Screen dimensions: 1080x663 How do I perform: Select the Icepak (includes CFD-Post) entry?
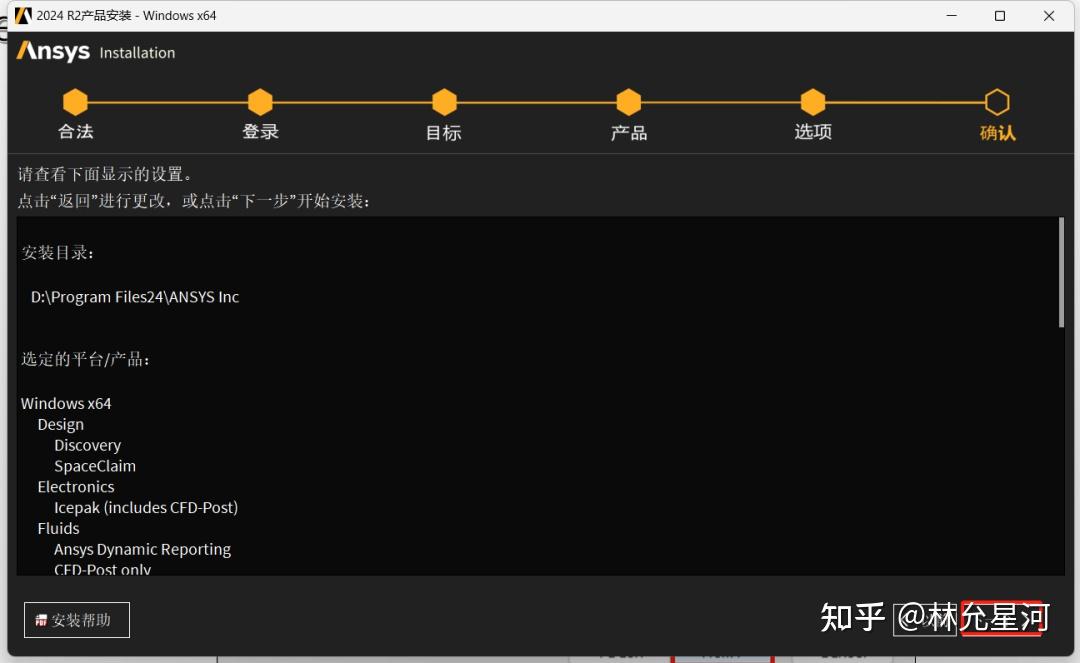(145, 507)
